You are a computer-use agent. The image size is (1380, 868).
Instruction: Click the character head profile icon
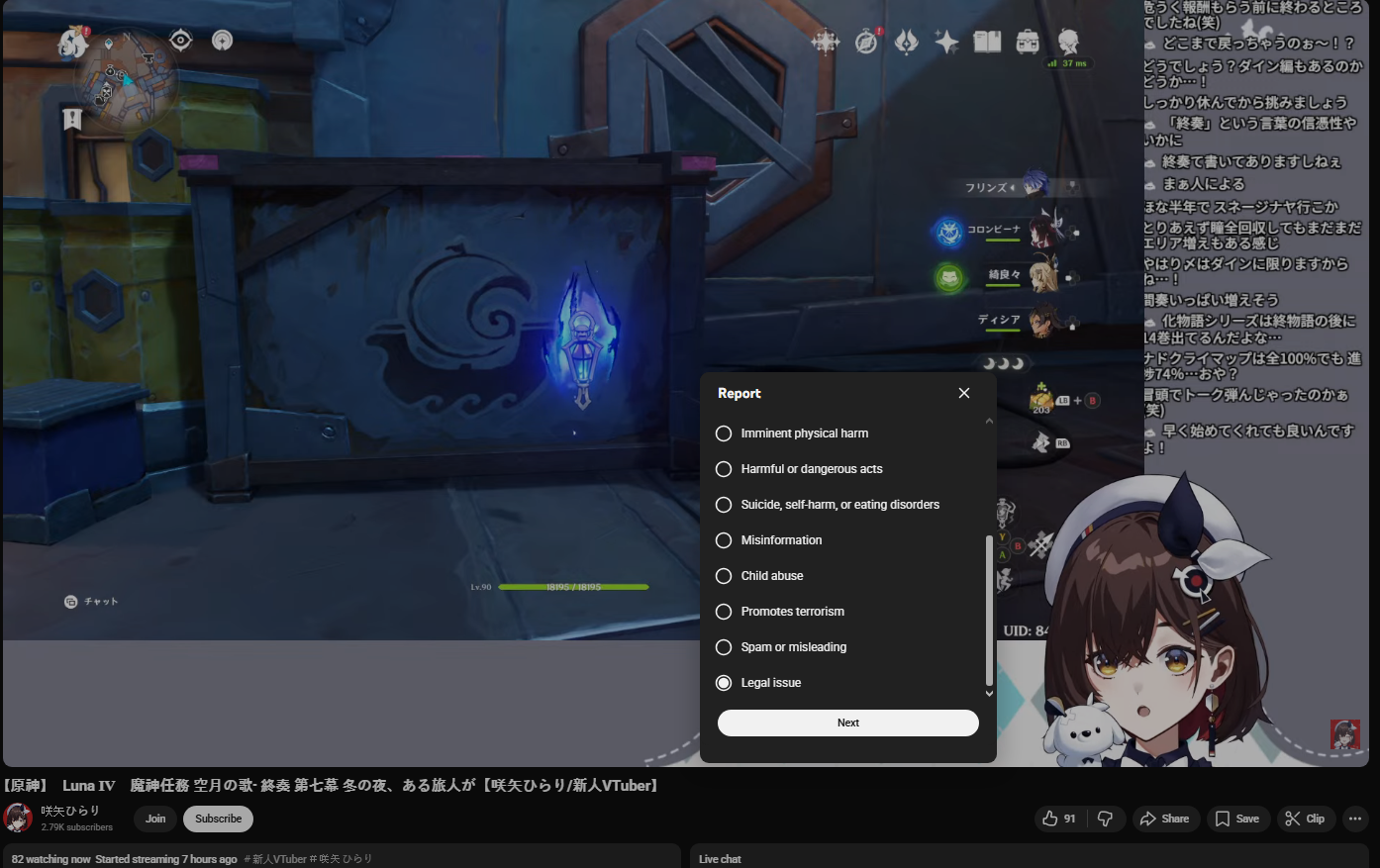(x=1068, y=41)
